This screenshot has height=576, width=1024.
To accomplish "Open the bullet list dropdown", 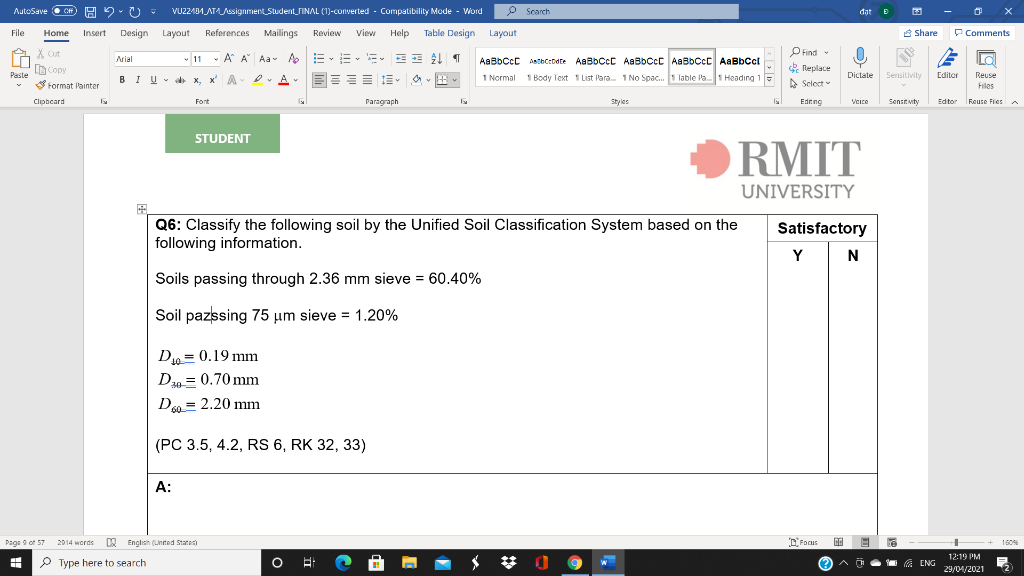I will pyautogui.click(x=330, y=58).
